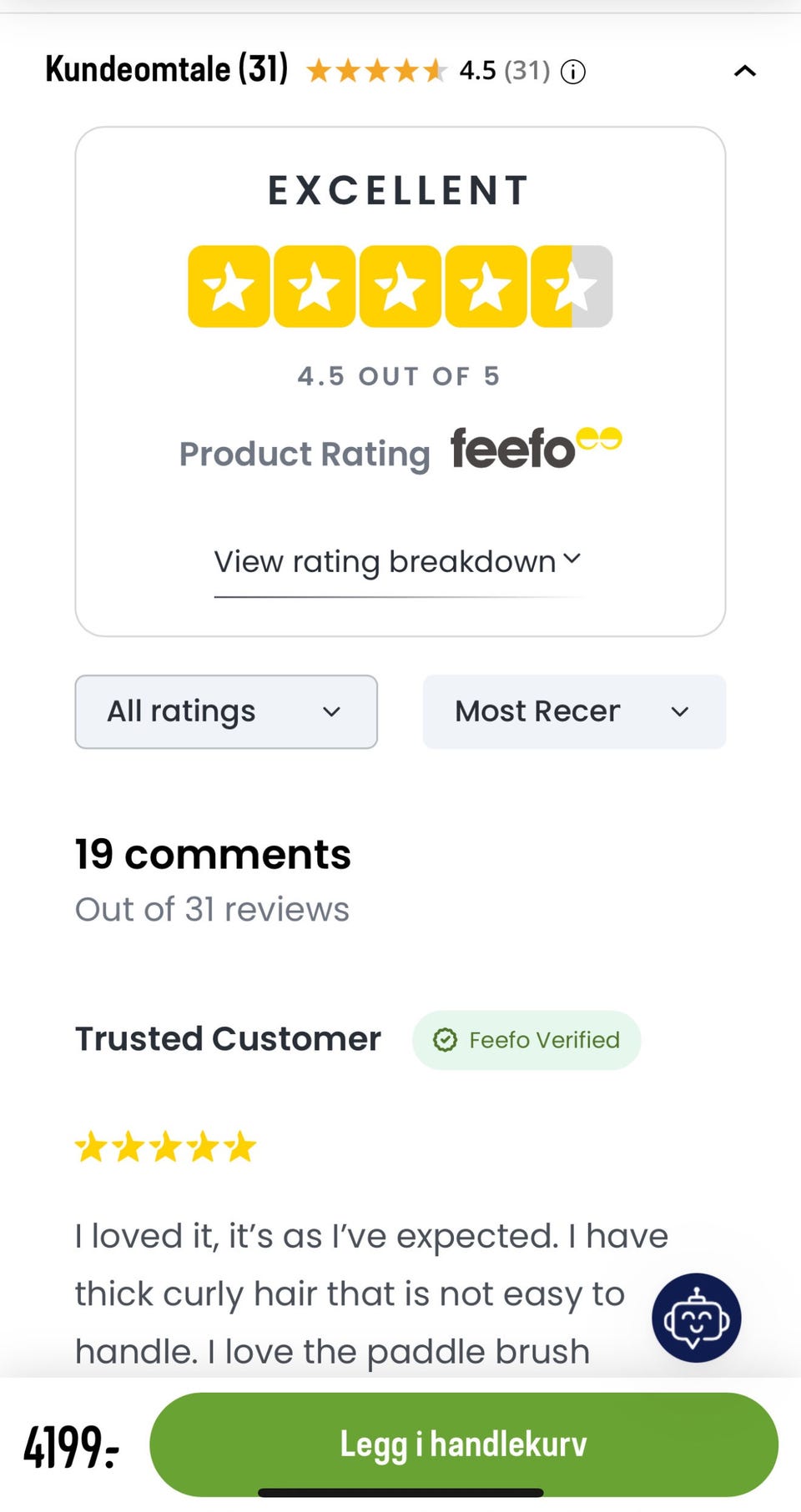Viewport: 801px width, 1512px height.
Task: Click the 4199:- price label
Action: pyautogui.click(x=71, y=1446)
